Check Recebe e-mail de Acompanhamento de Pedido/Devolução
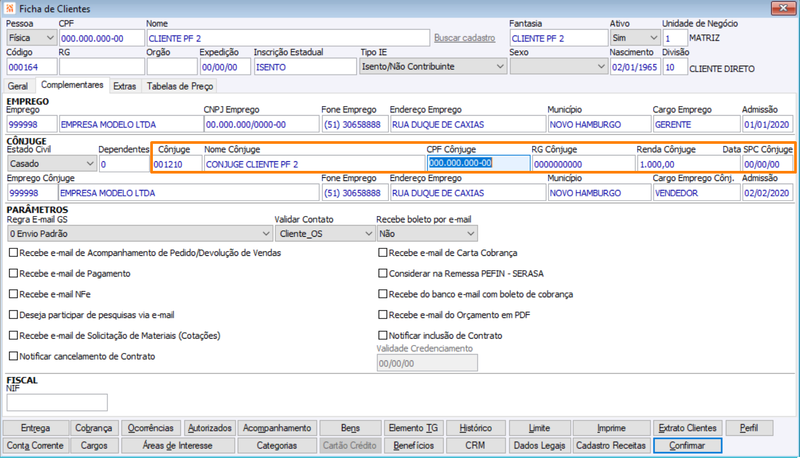The width and height of the screenshot is (800, 458). (13, 252)
